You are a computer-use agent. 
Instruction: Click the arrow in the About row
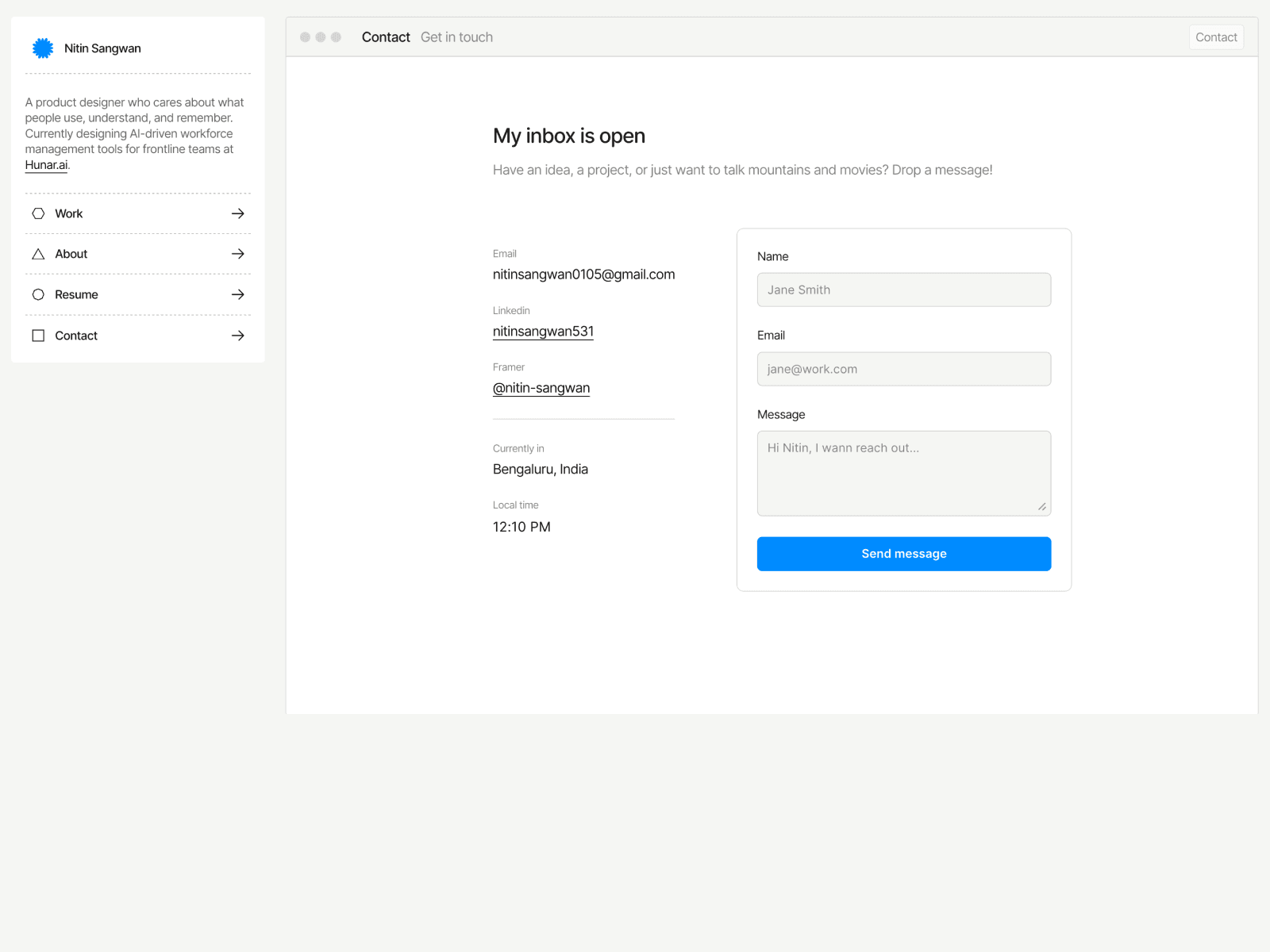pos(237,254)
